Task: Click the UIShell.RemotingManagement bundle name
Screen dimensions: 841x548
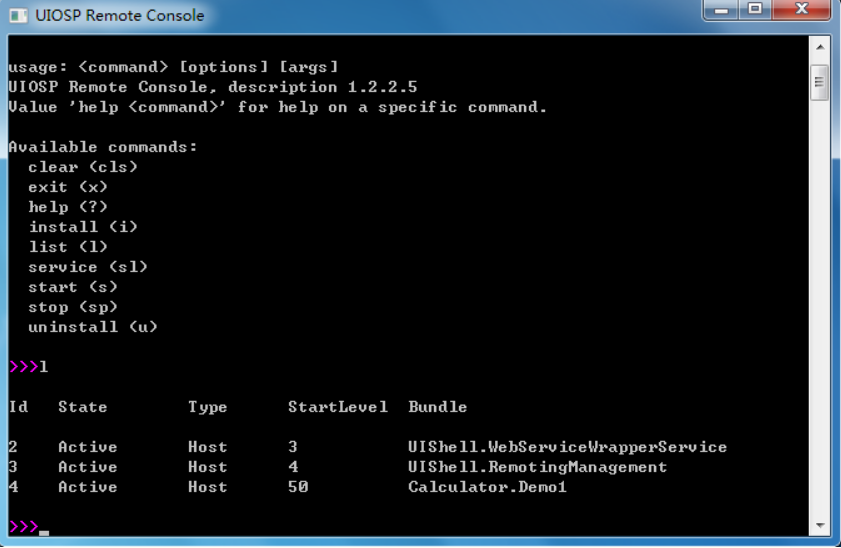Action: pyautogui.click(x=537, y=467)
